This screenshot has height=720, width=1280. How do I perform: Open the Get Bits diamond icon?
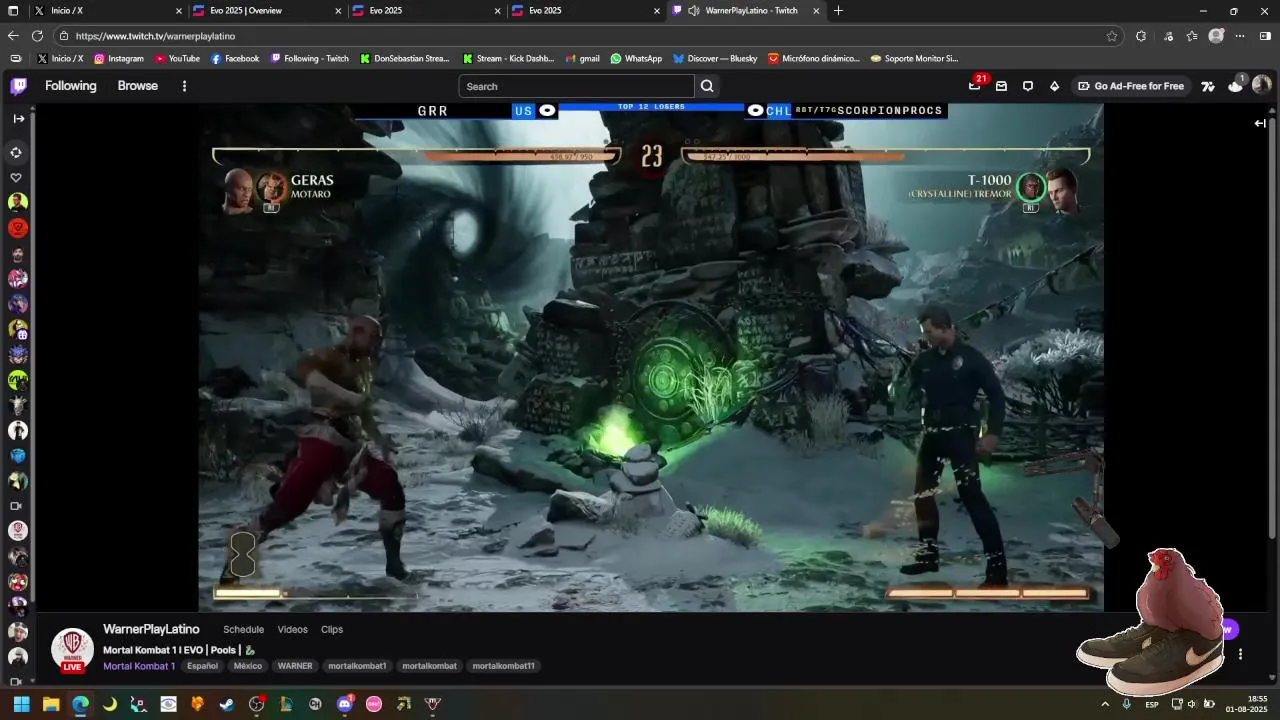pos(1054,86)
